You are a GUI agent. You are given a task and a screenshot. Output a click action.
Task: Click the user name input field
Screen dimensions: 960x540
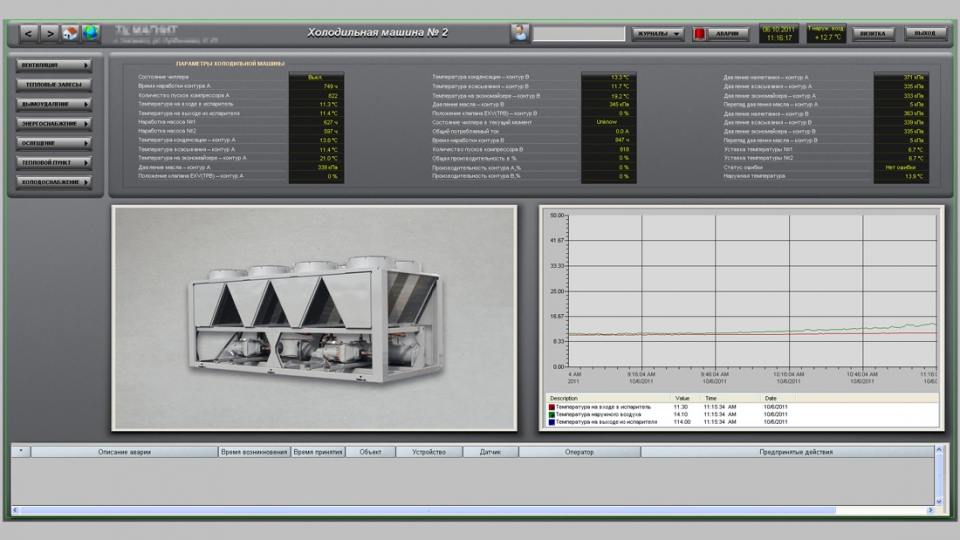tap(579, 34)
